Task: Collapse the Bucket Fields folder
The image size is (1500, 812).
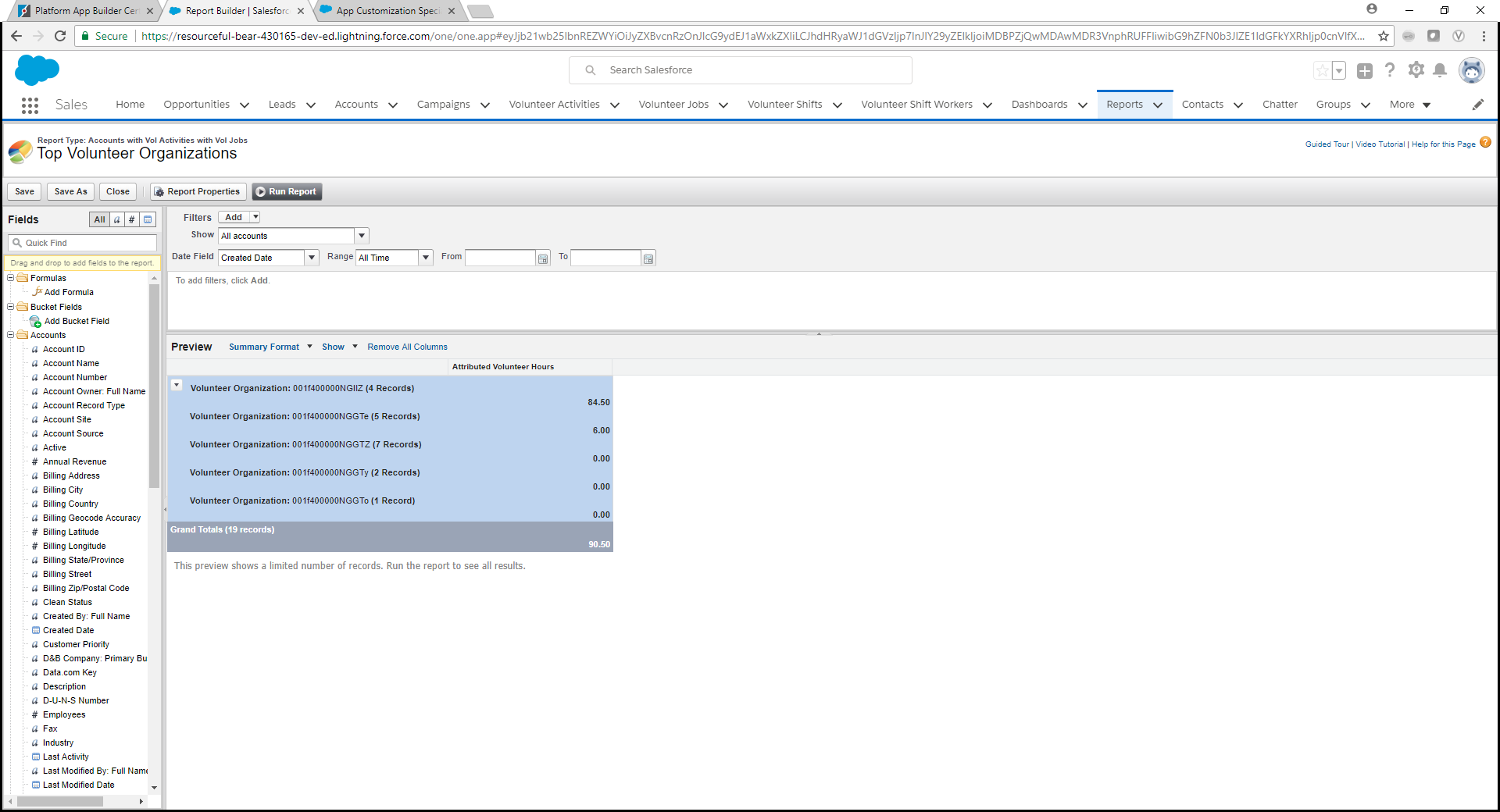Action: [11, 307]
